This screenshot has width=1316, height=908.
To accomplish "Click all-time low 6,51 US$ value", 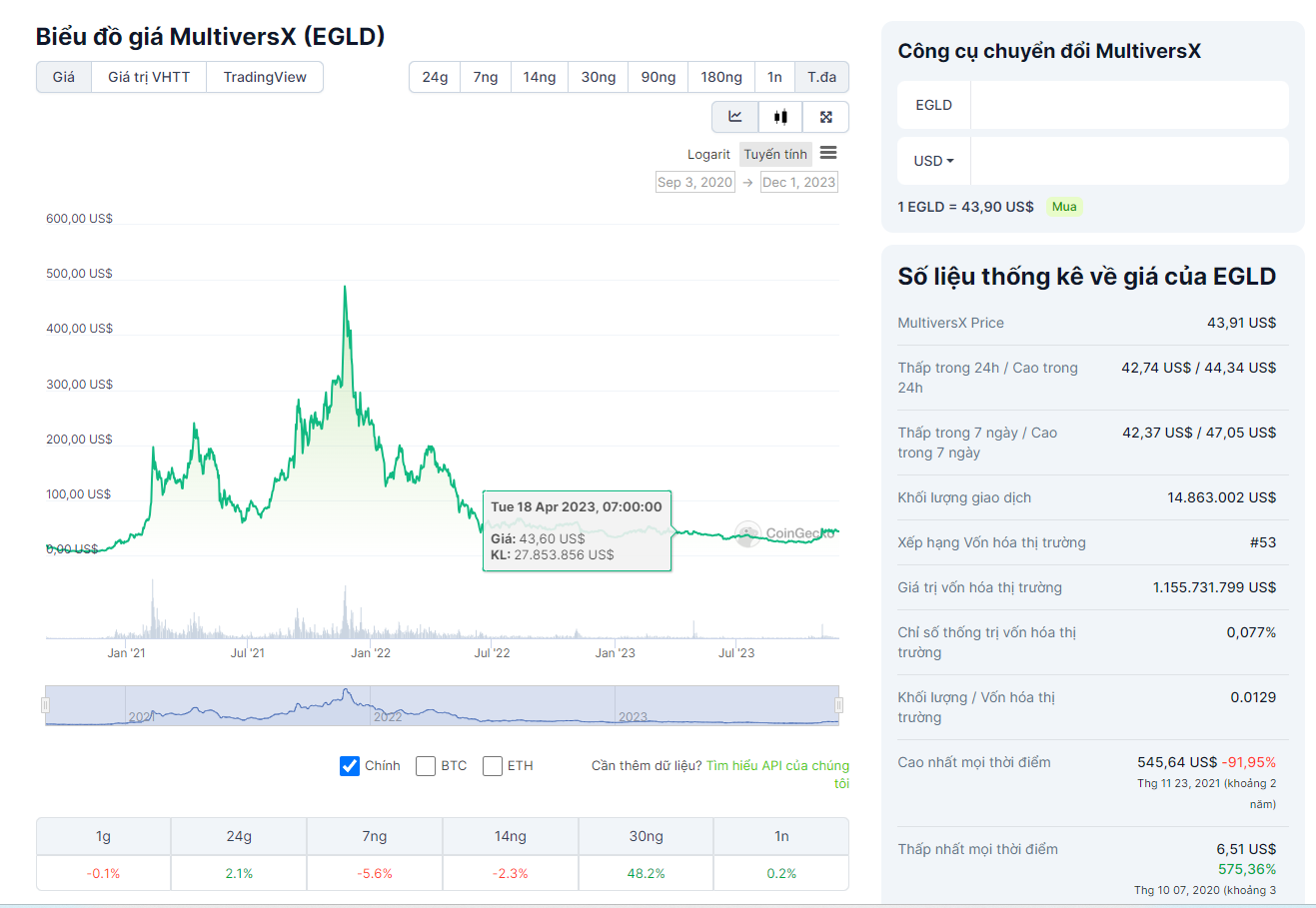I will coord(1246,849).
